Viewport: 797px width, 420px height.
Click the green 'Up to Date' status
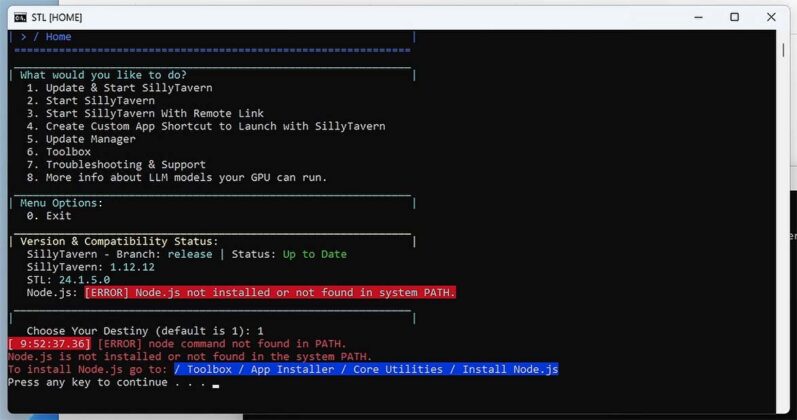coord(315,254)
